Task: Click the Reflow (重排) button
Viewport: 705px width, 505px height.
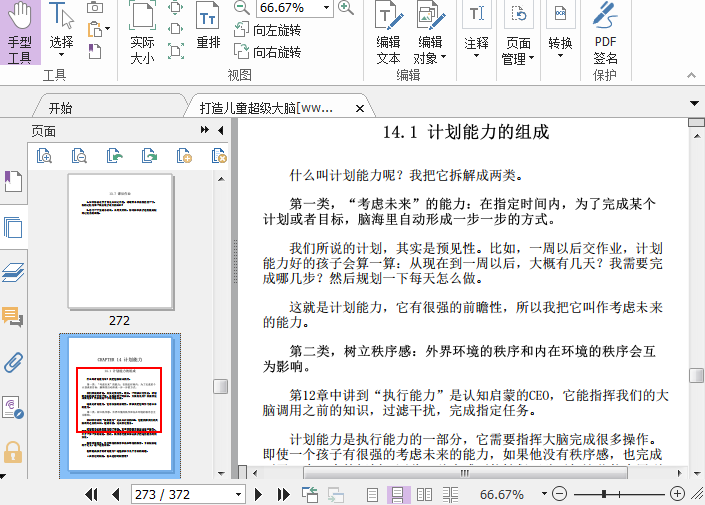Action: point(208,26)
